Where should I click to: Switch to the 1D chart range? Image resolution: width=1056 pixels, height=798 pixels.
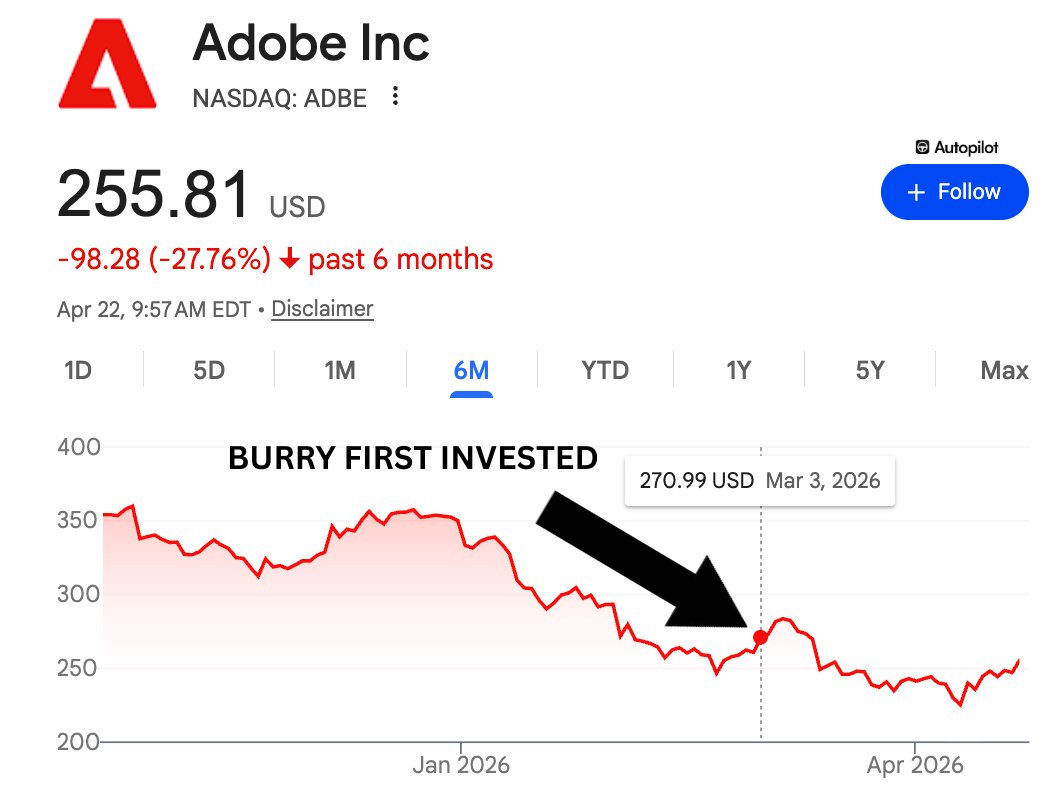pos(78,371)
